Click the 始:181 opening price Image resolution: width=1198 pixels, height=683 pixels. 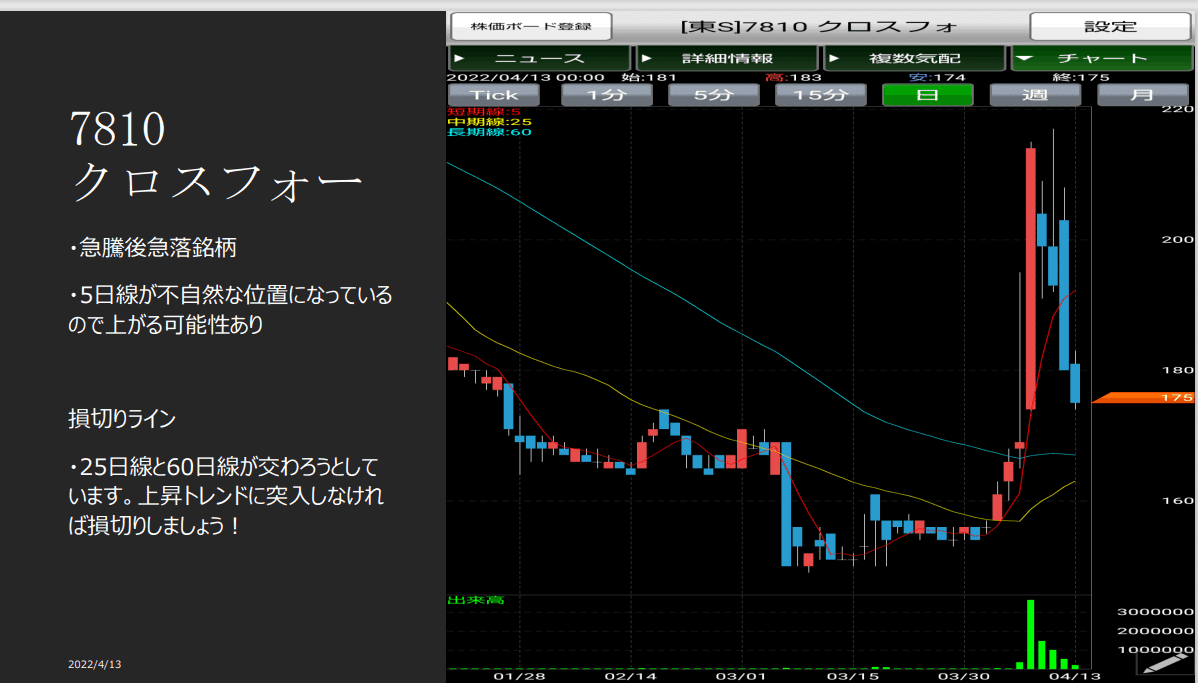[649, 77]
